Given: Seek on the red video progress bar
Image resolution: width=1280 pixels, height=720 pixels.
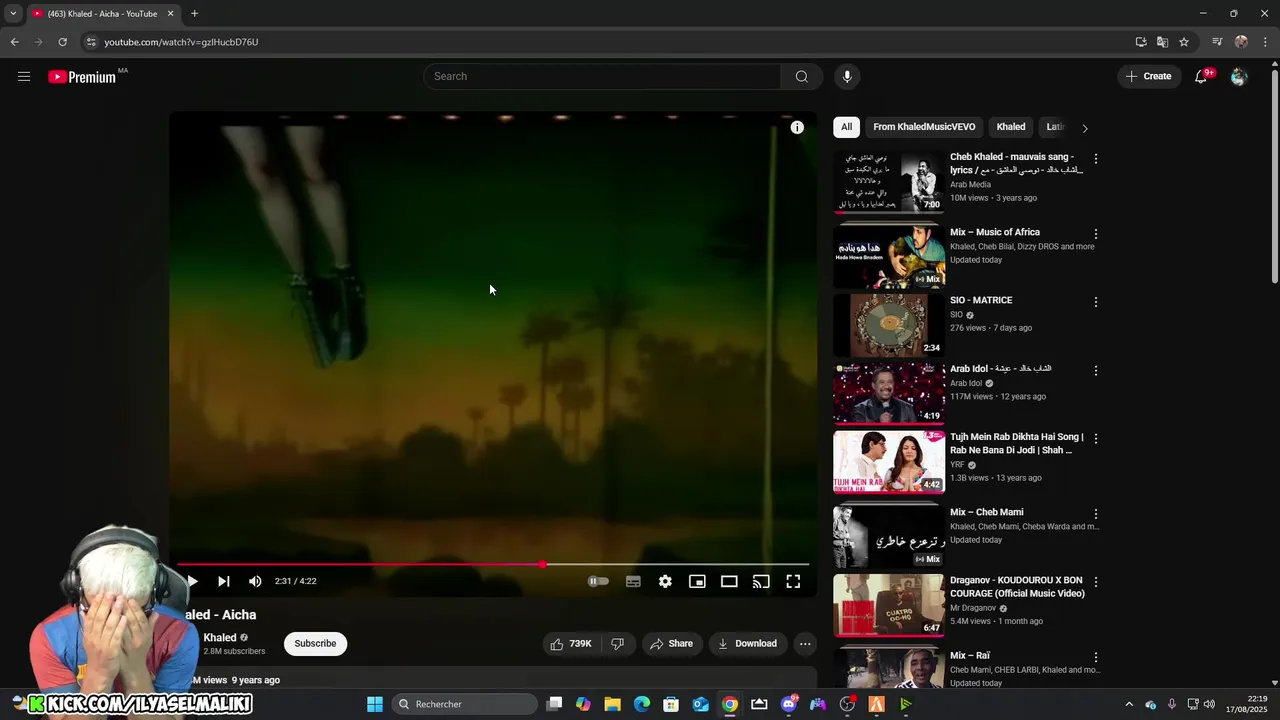Looking at the screenshot, I should pyautogui.click(x=493, y=565).
